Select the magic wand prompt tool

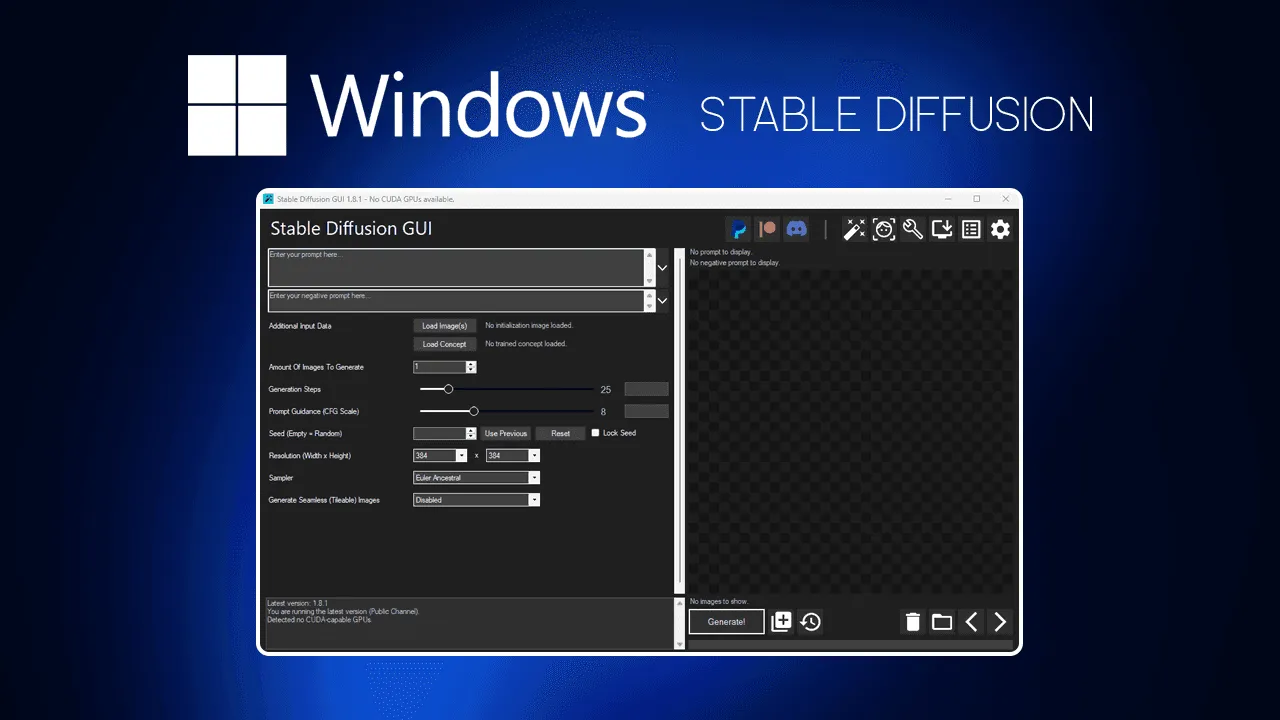click(855, 229)
